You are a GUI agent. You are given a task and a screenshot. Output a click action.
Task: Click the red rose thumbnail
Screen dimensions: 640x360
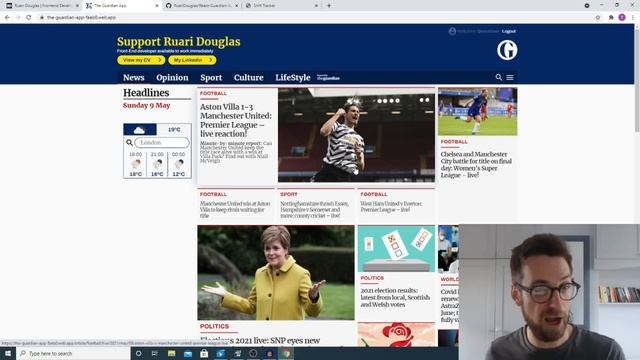coord(396,335)
